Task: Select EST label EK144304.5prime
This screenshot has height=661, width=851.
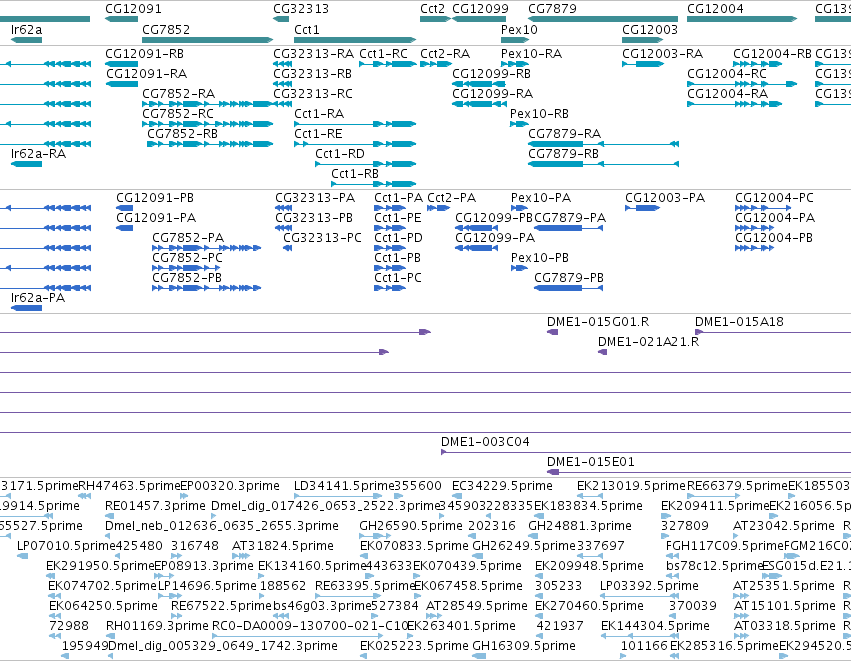Action: (655, 626)
